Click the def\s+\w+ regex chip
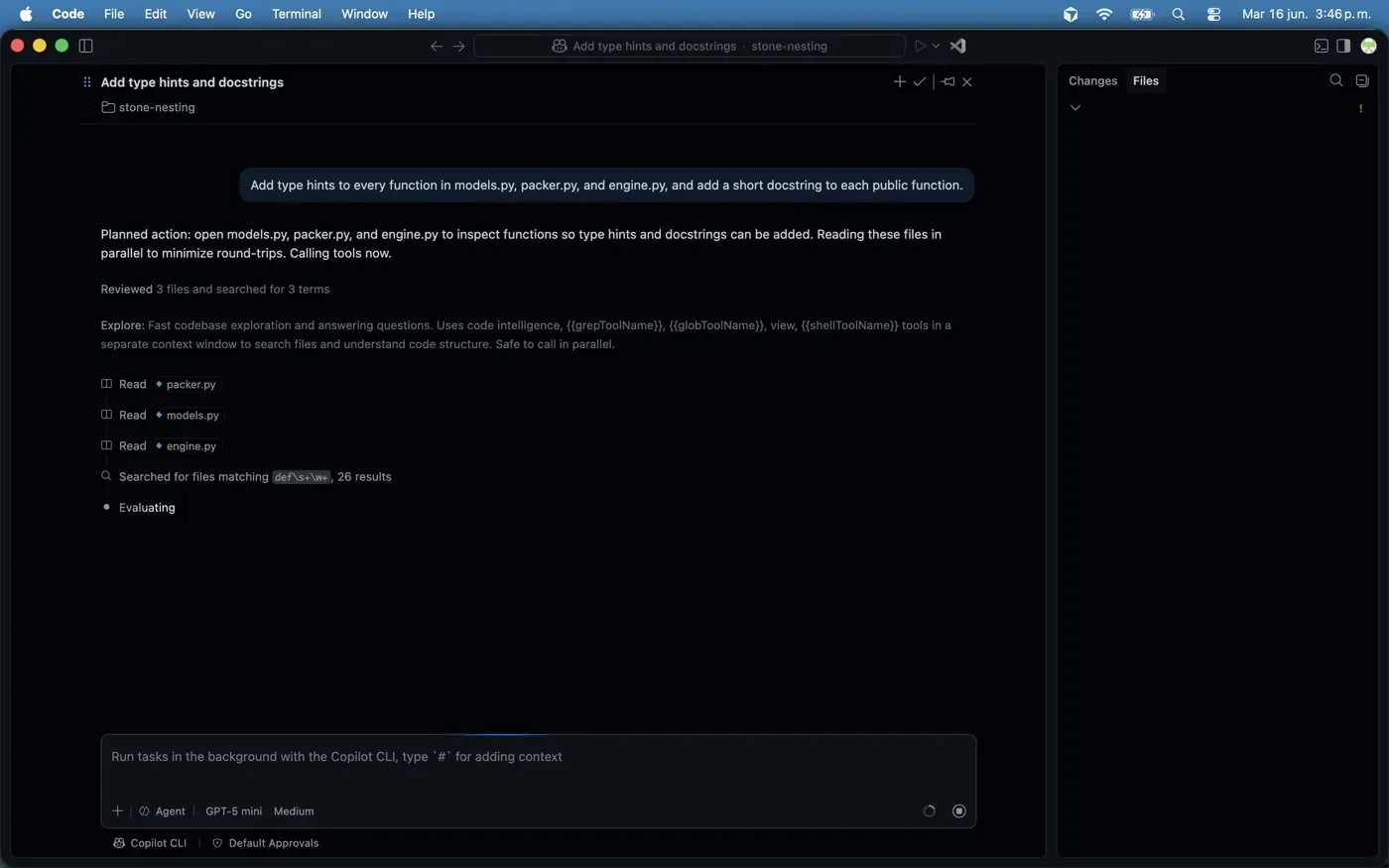 pyautogui.click(x=302, y=477)
